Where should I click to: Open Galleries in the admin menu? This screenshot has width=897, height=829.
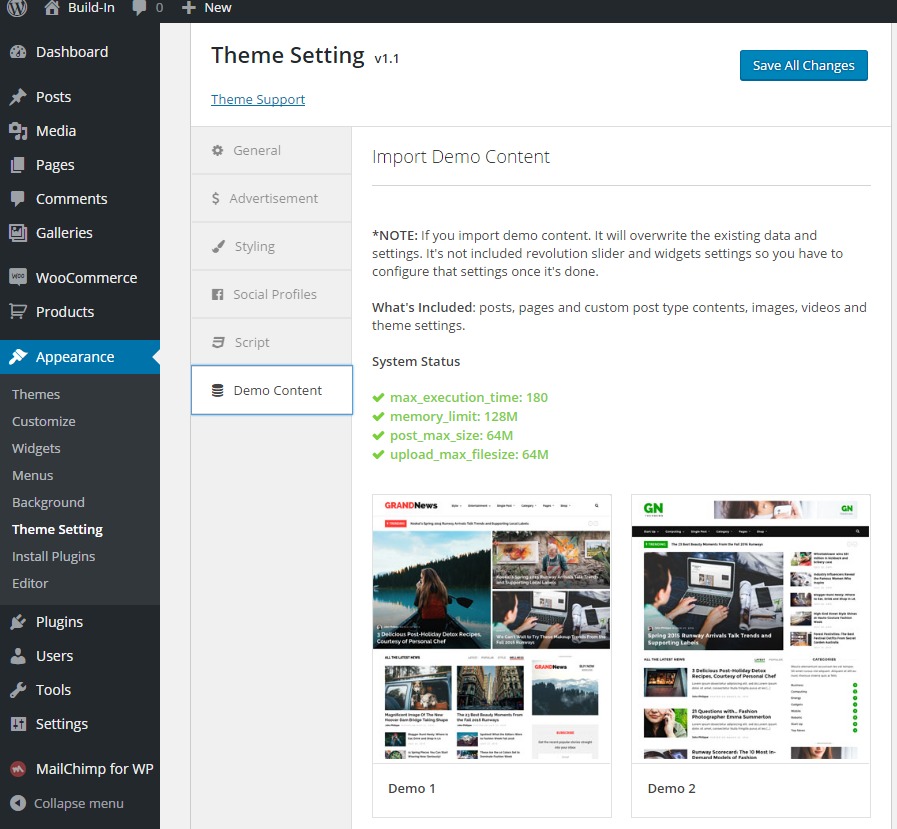[x=80, y=233]
